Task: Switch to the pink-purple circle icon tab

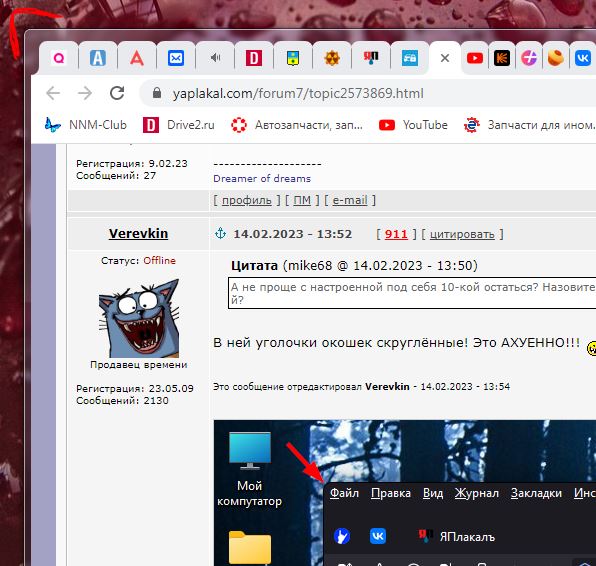Action: click(x=529, y=58)
